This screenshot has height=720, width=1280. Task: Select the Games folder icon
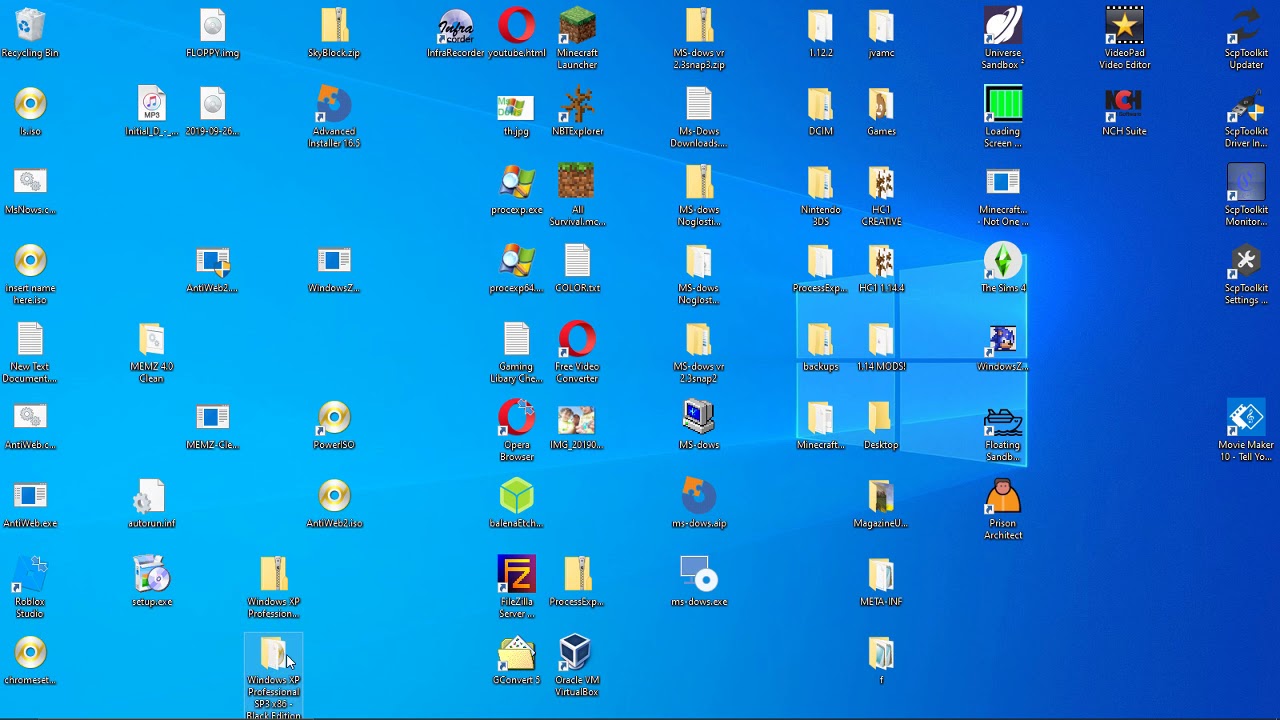[x=881, y=104]
